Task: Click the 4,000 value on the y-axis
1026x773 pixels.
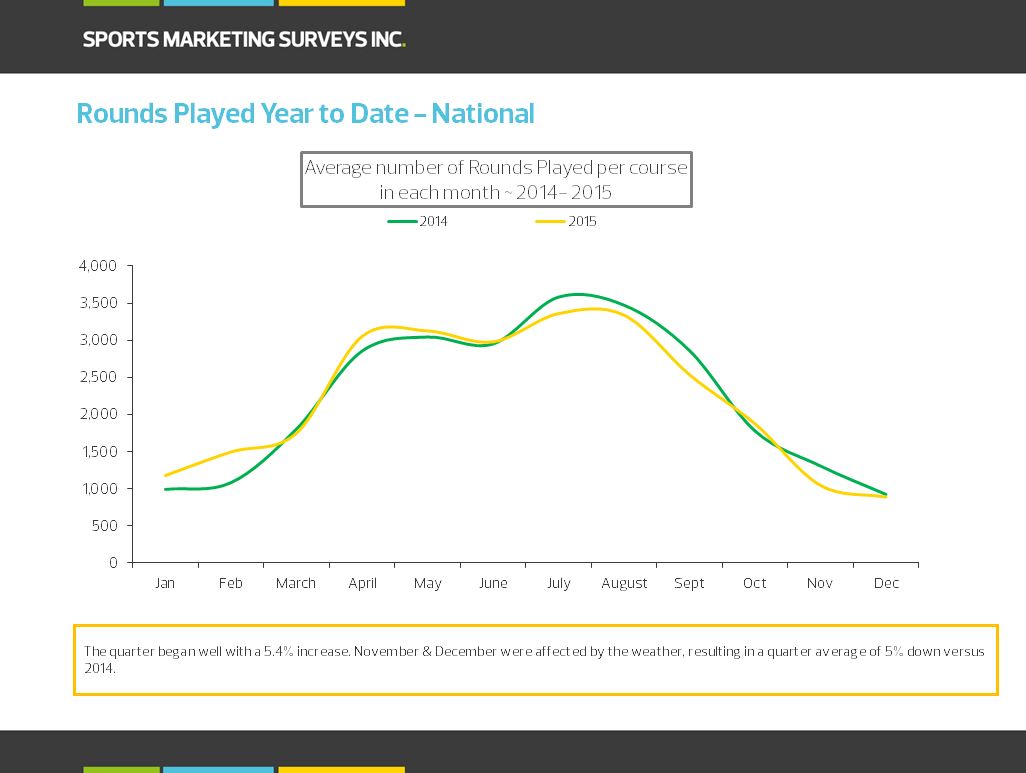Action: (98, 266)
